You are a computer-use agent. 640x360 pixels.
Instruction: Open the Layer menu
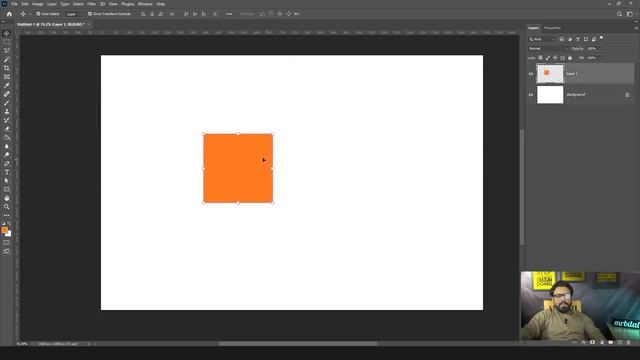point(52,4)
